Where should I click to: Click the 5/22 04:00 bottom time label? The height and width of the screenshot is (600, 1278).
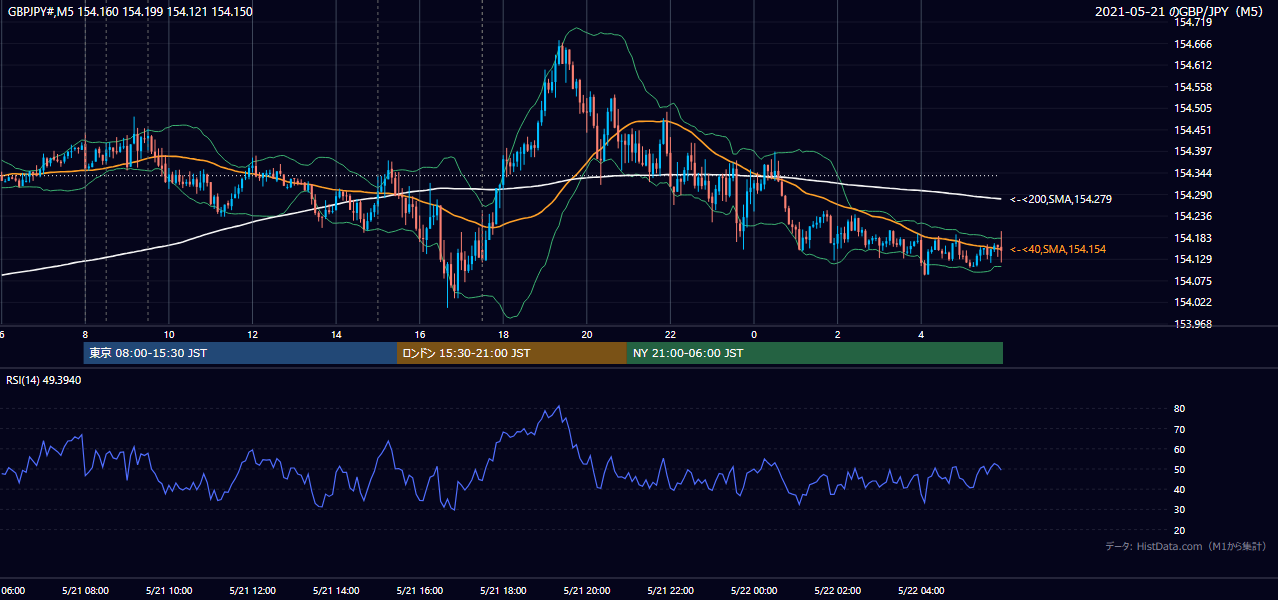pyautogui.click(x=922, y=590)
